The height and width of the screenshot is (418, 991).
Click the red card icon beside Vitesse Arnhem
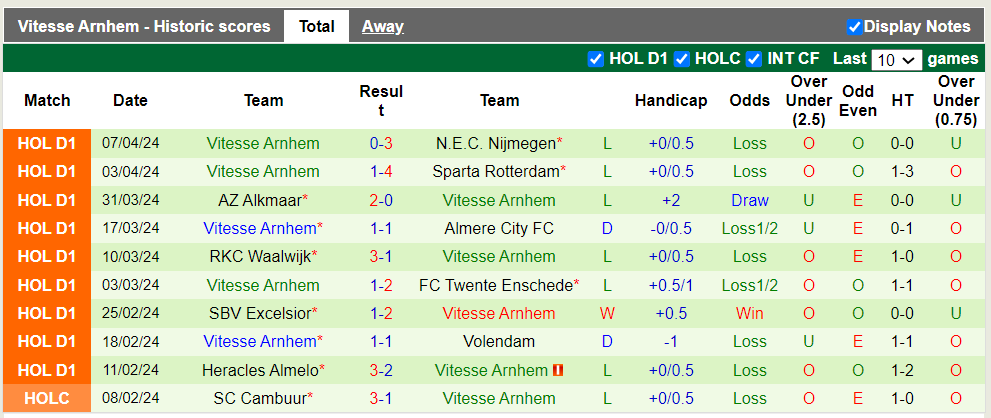point(559,370)
